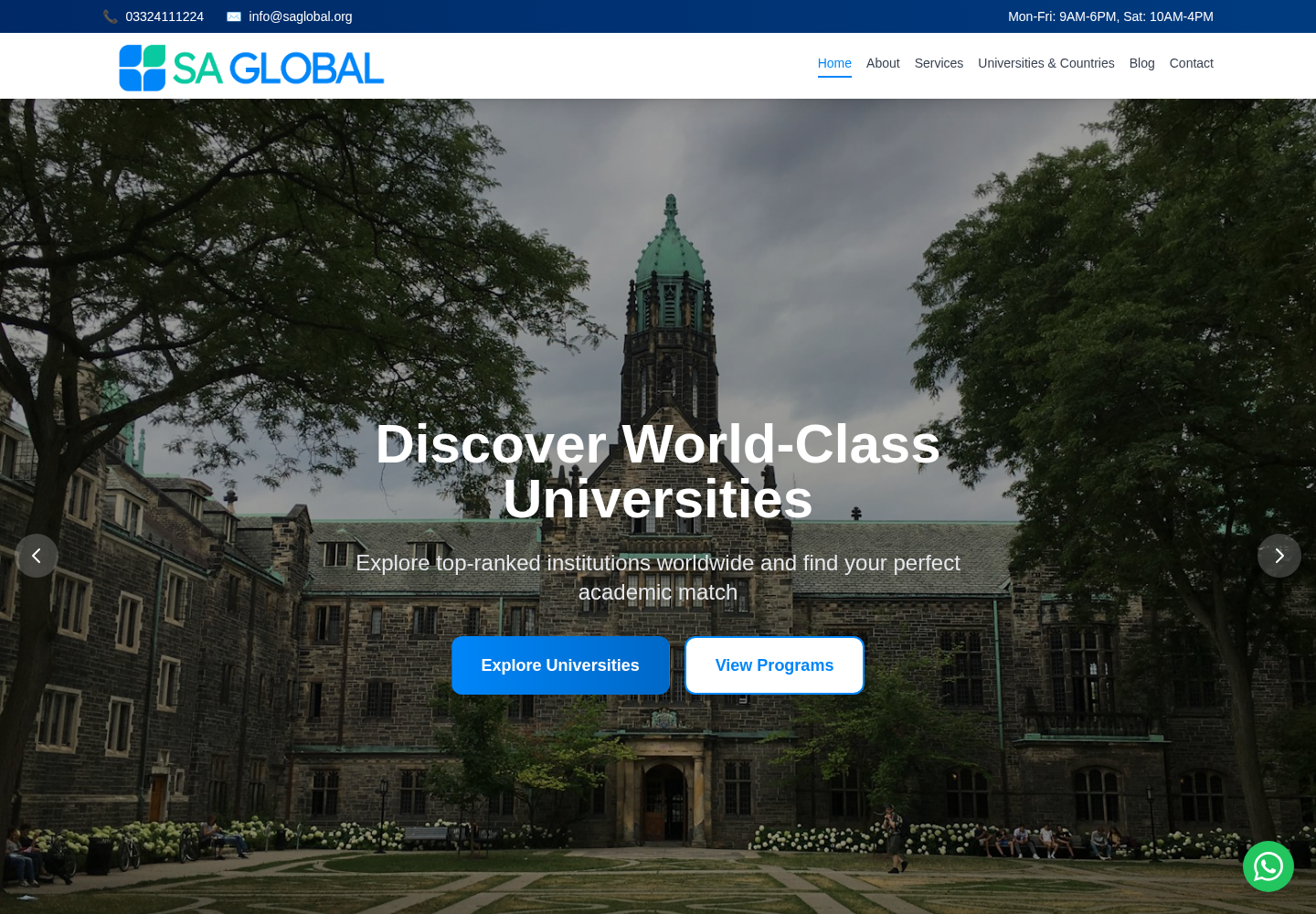This screenshot has width=1316, height=914.
Task: Click the phone icon in top bar
Action: click(x=111, y=16)
